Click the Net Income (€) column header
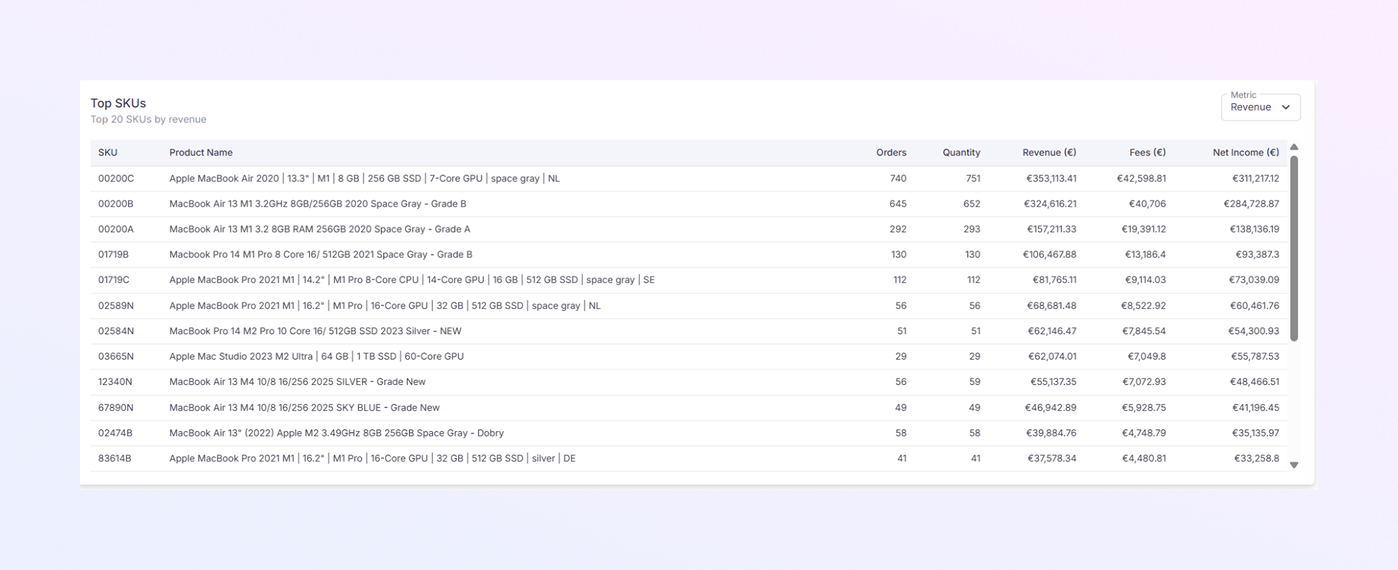1398x570 pixels. (x=1246, y=153)
